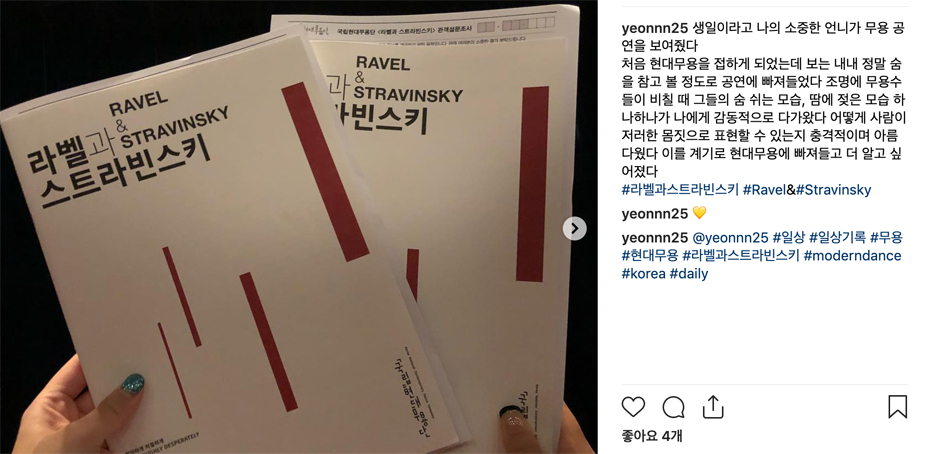Open the #현대무용 hashtag
Viewport: 930px width, 454px height.
[650, 256]
